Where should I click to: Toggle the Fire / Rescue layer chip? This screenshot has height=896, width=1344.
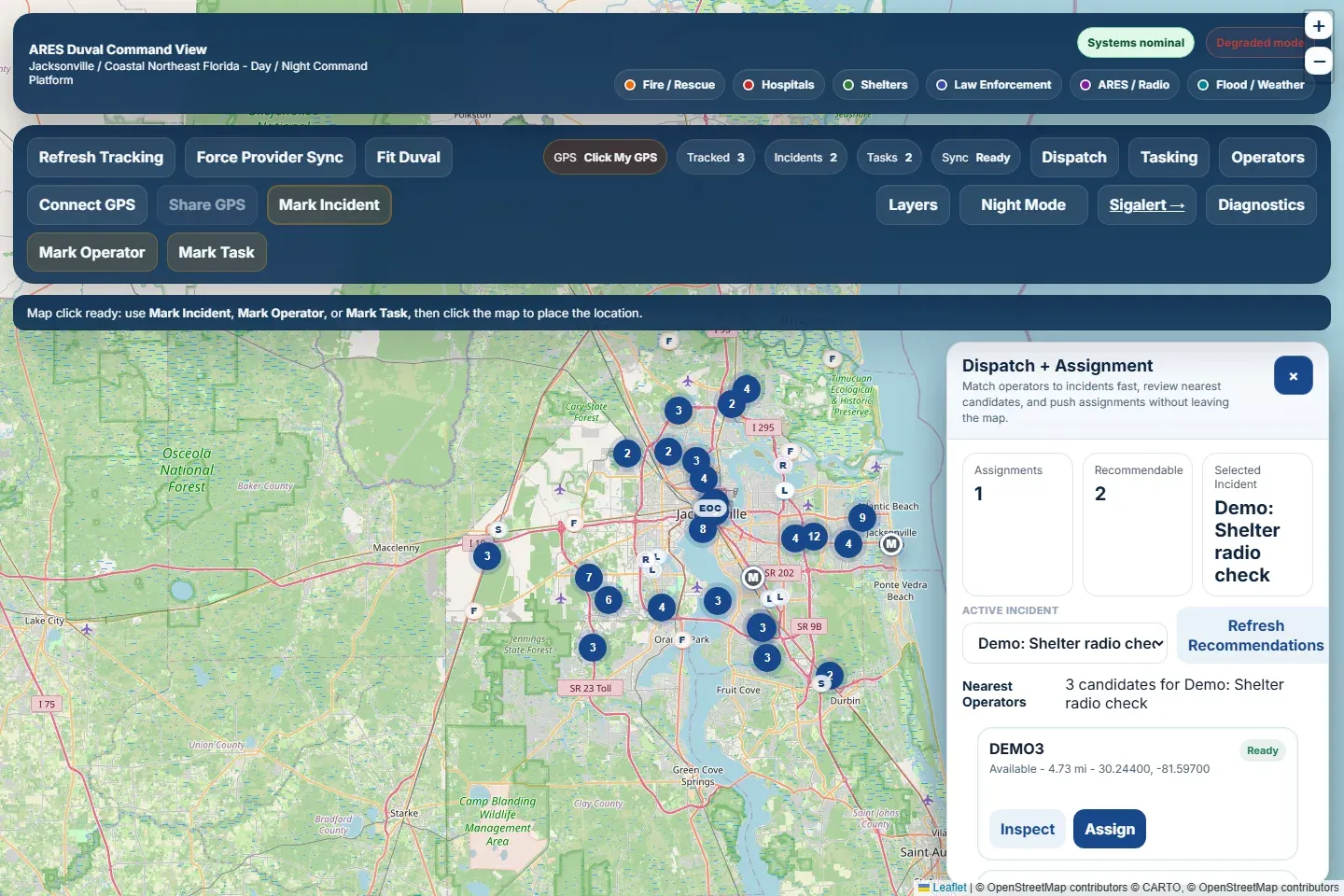[669, 85]
